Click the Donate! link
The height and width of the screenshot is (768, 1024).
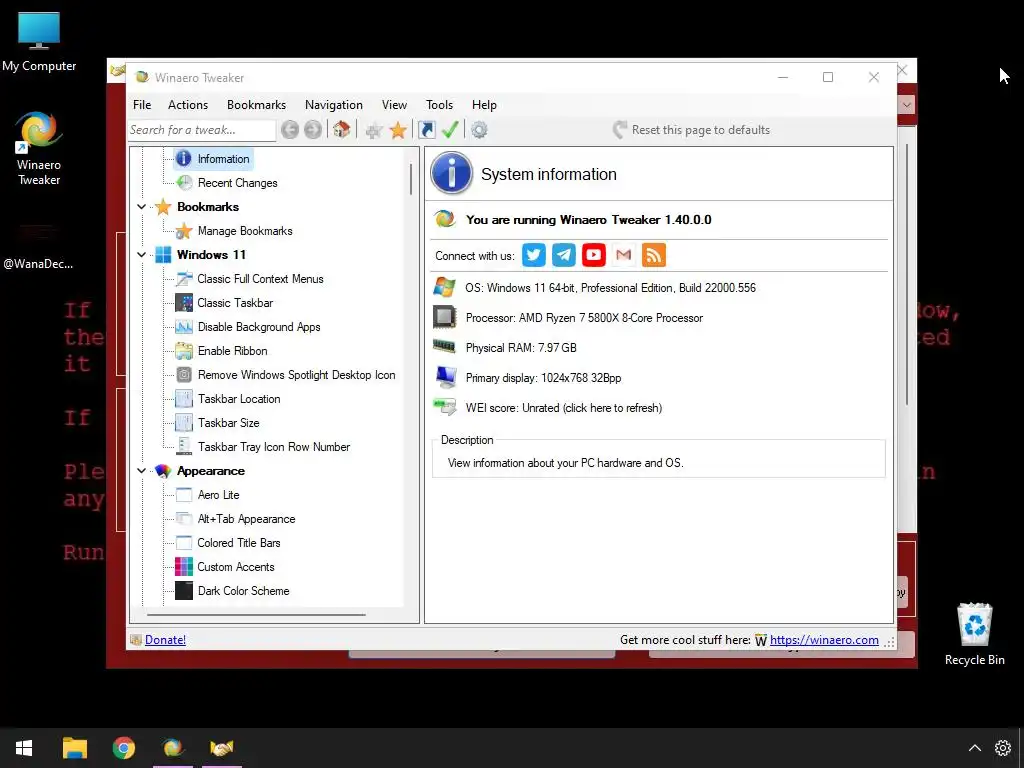pos(165,640)
